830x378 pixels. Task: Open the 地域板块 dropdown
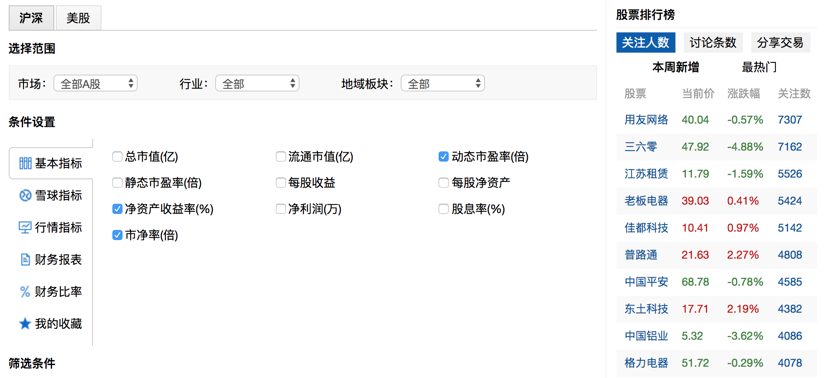(443, 83)
